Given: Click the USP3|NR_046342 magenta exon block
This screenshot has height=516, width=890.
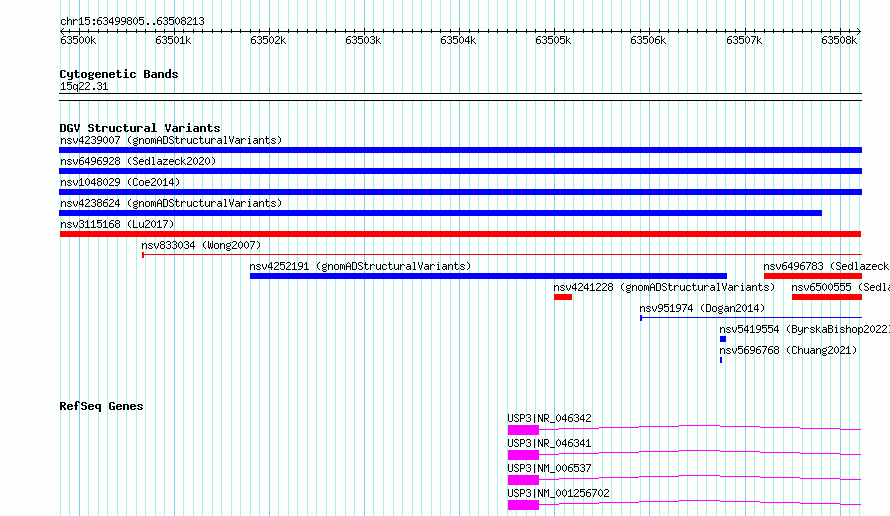Looking at the screenshot, I should point(523,430).
